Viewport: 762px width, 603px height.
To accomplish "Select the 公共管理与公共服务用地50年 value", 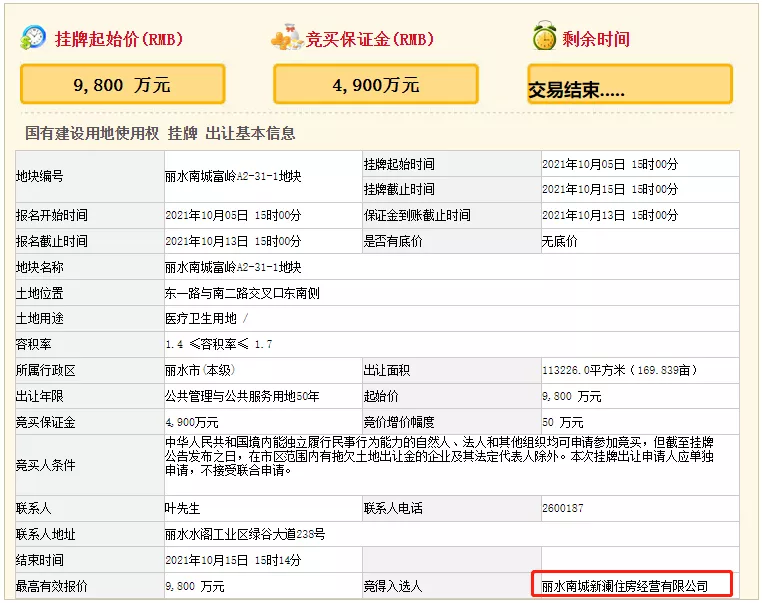I will click(x=242, y=396).
